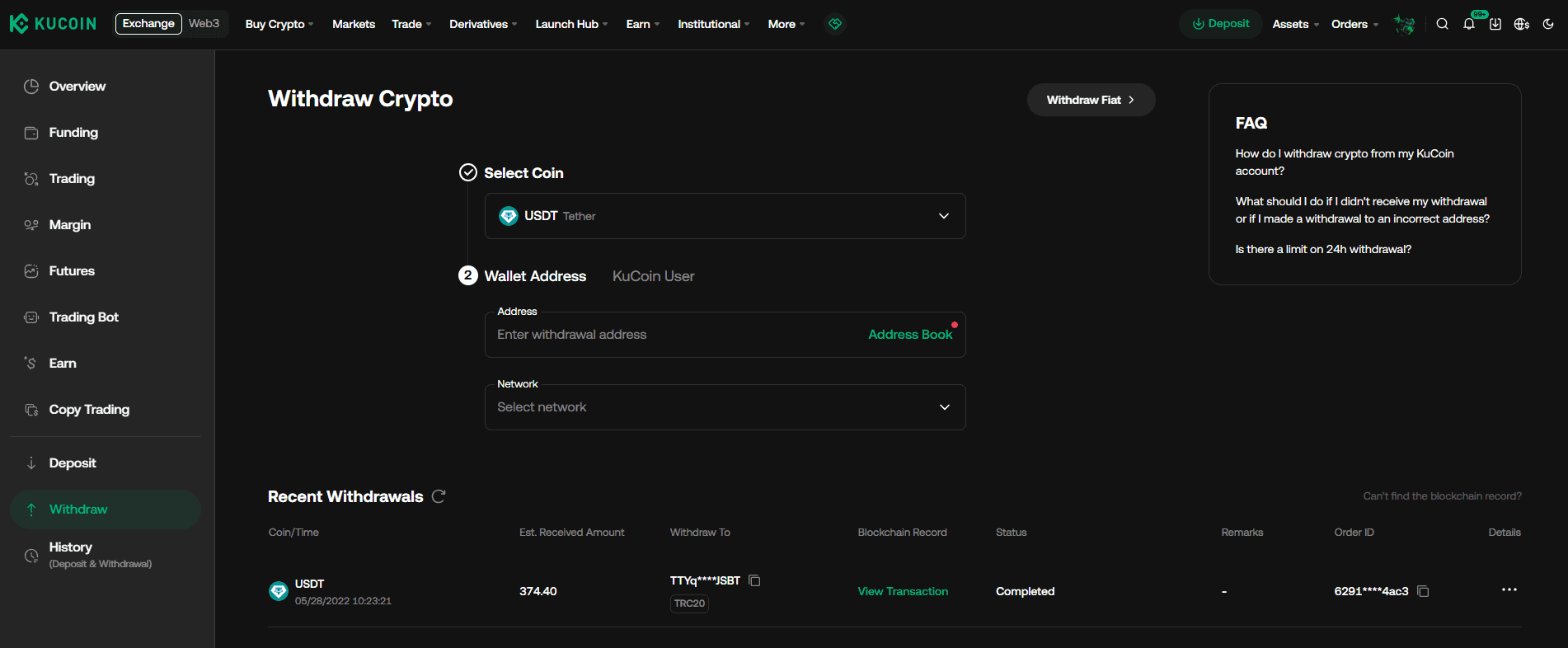Expand Institutional menu
This screenshot has width=1568, height=648.
(x=714, y=24)
